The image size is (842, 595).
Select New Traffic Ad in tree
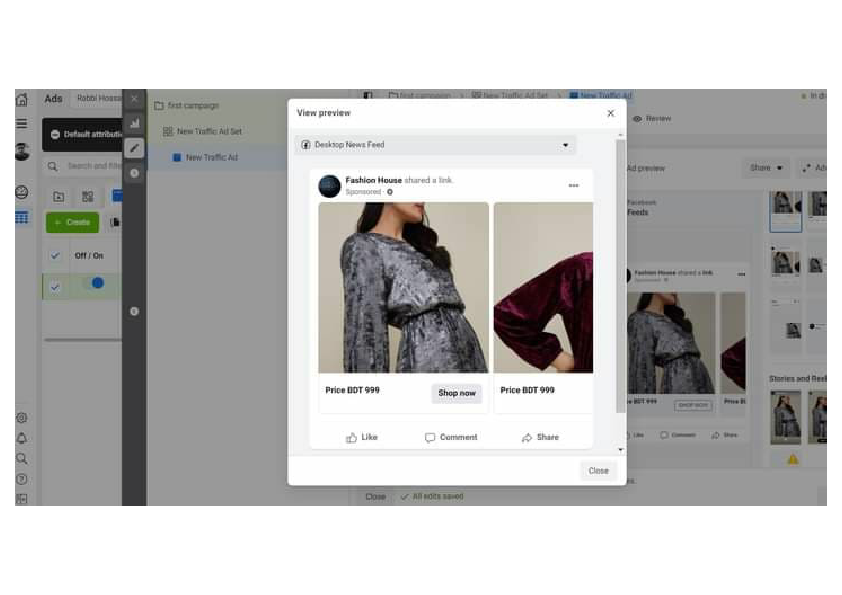point(205,158)
